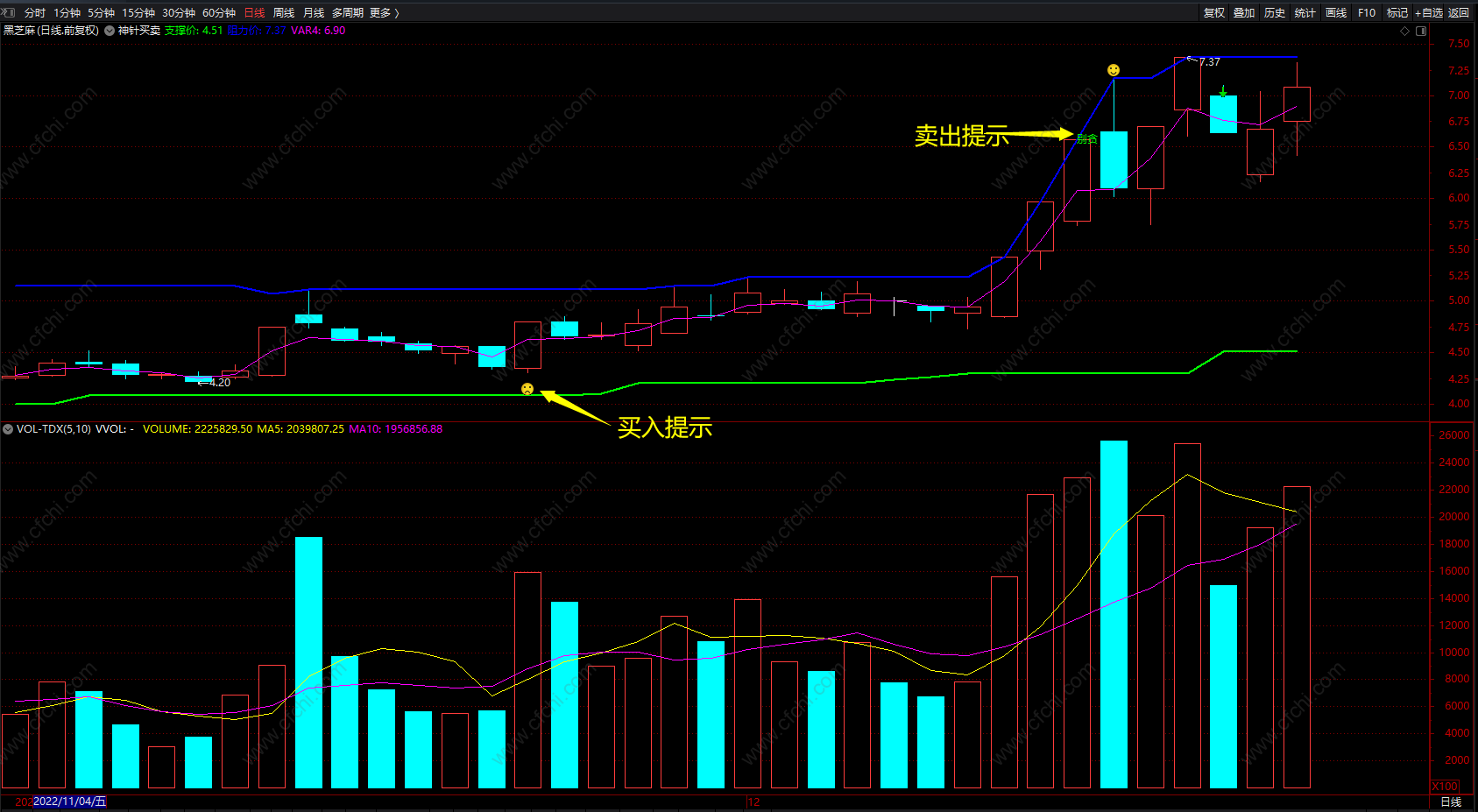This screenshot has width=1478, height=812.
Task: Open 历史 history button
Action: click(x=1275, y=13)
